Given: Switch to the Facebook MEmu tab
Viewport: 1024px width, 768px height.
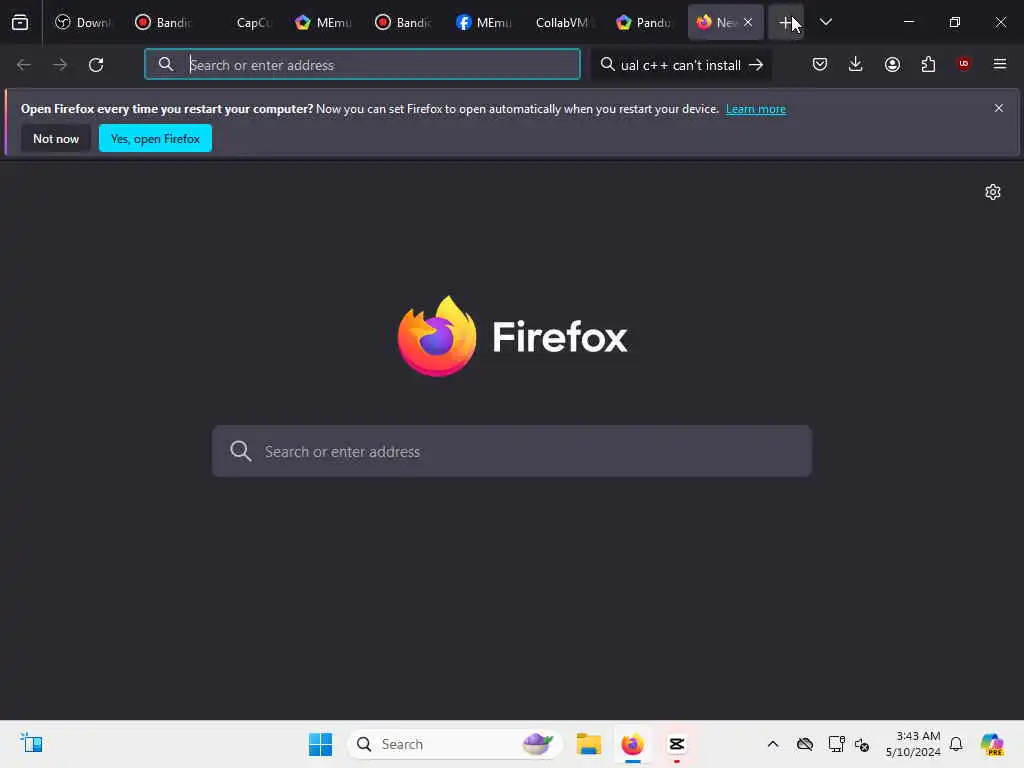Looking at the screenshot, I should (x=485, y=22).
